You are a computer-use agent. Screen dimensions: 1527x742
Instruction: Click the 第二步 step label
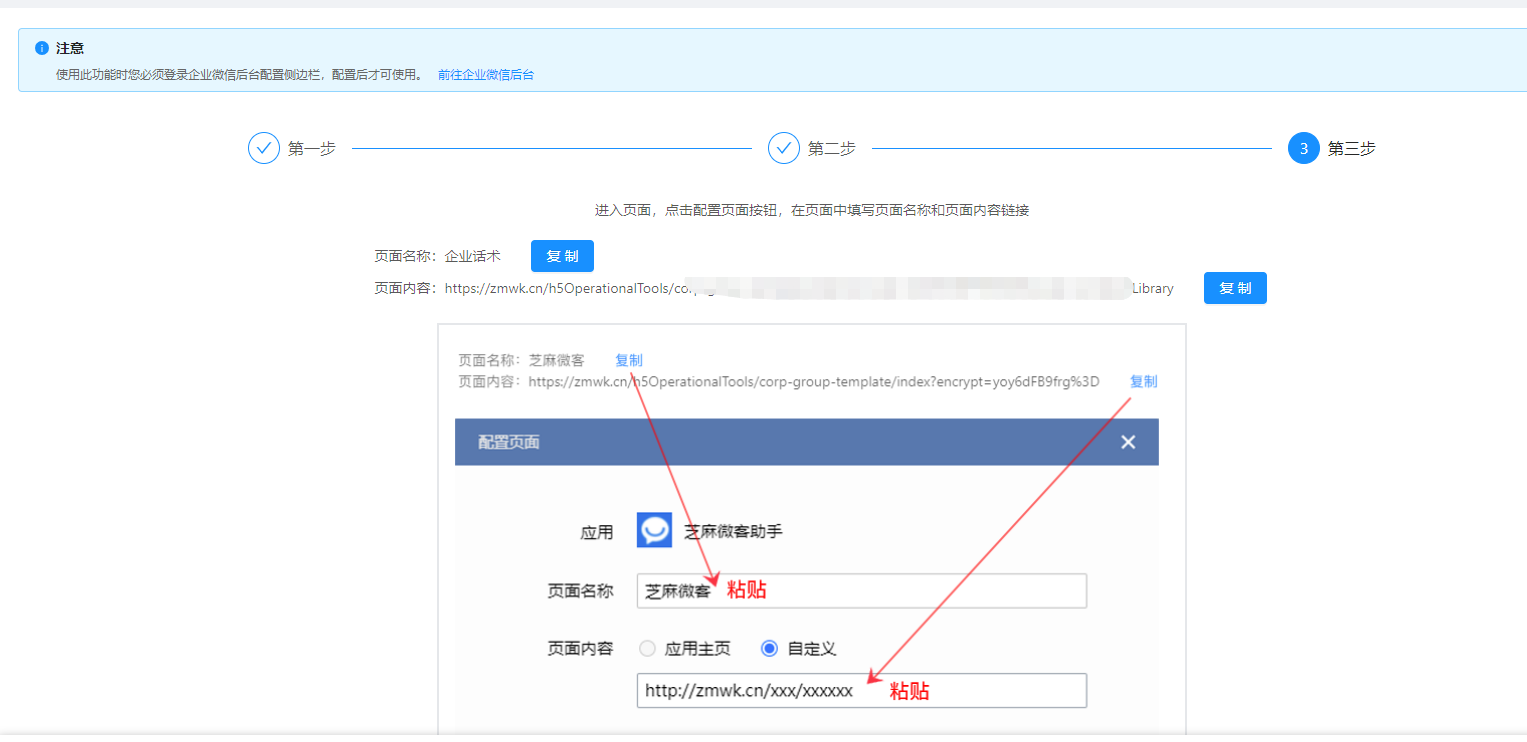coord(832,149)
